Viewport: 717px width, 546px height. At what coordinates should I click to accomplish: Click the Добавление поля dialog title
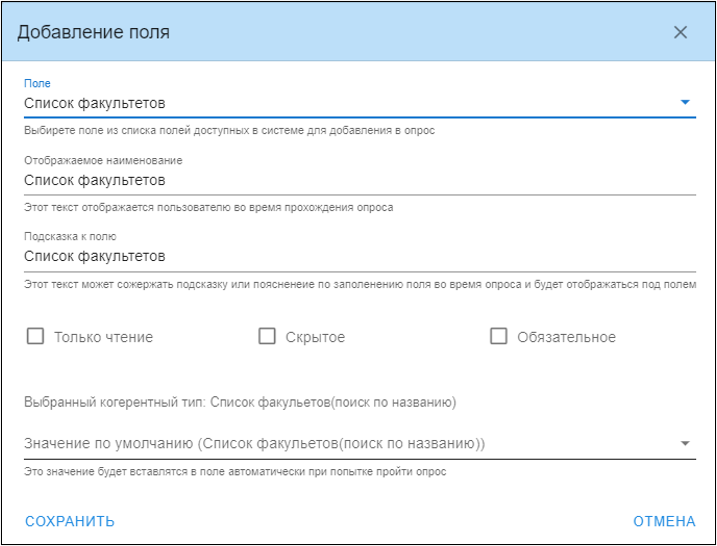93,32
